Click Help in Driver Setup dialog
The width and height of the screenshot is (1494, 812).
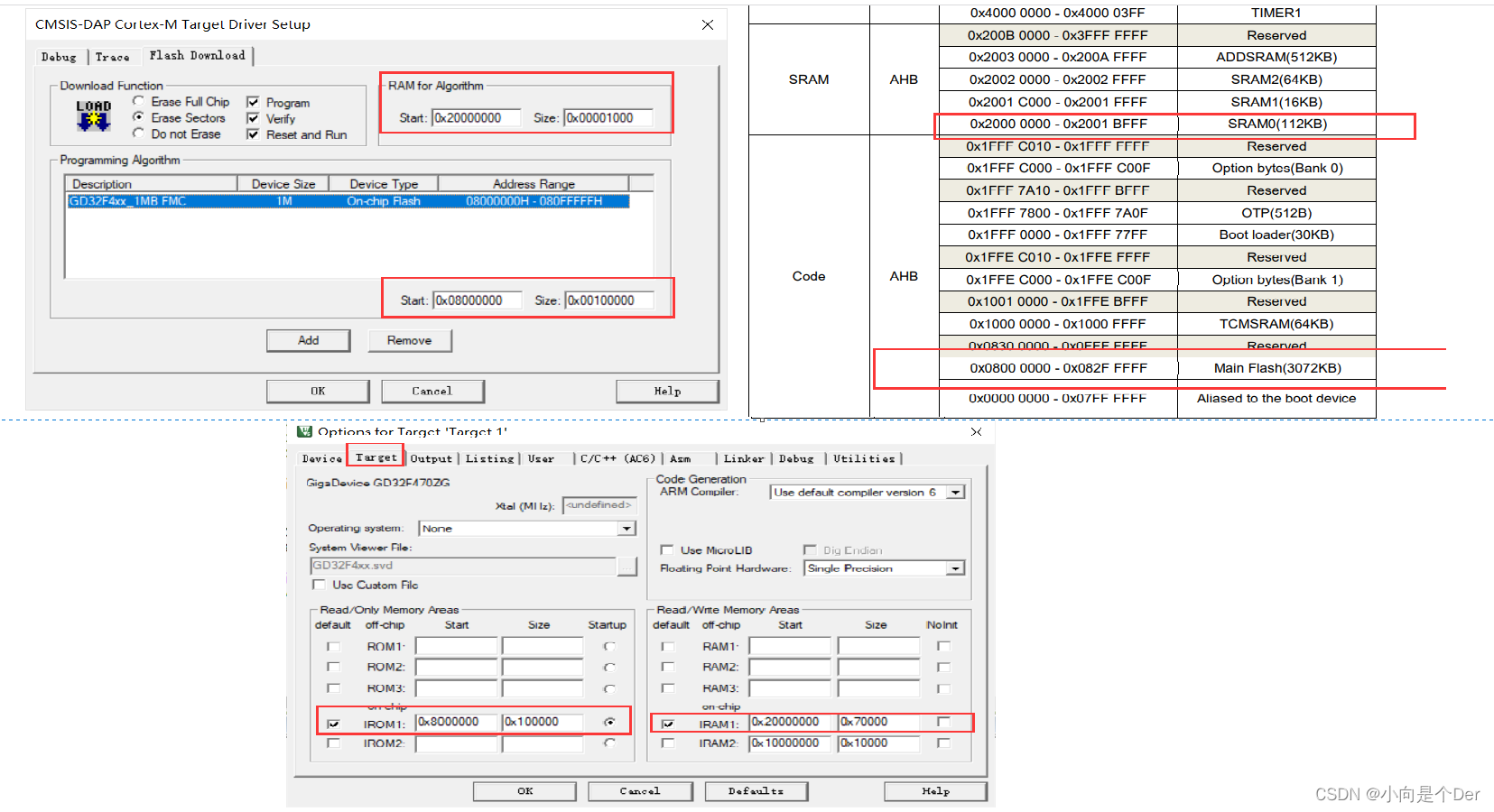coord(668,391)
